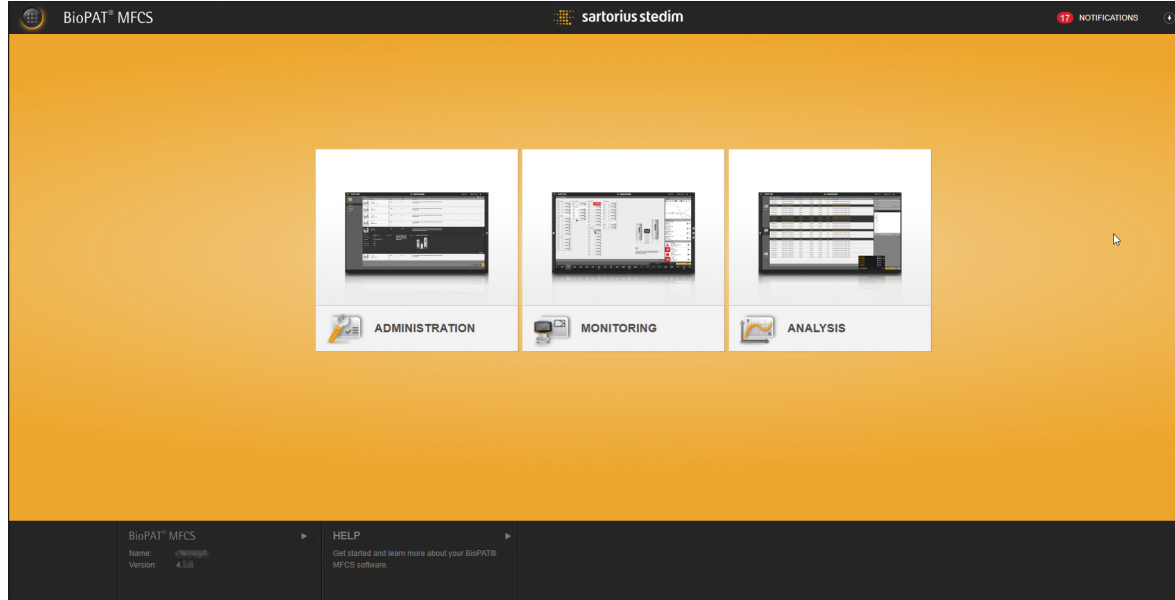
Task: Expand the HELP panel arrow
Action: tap(507, 536)
